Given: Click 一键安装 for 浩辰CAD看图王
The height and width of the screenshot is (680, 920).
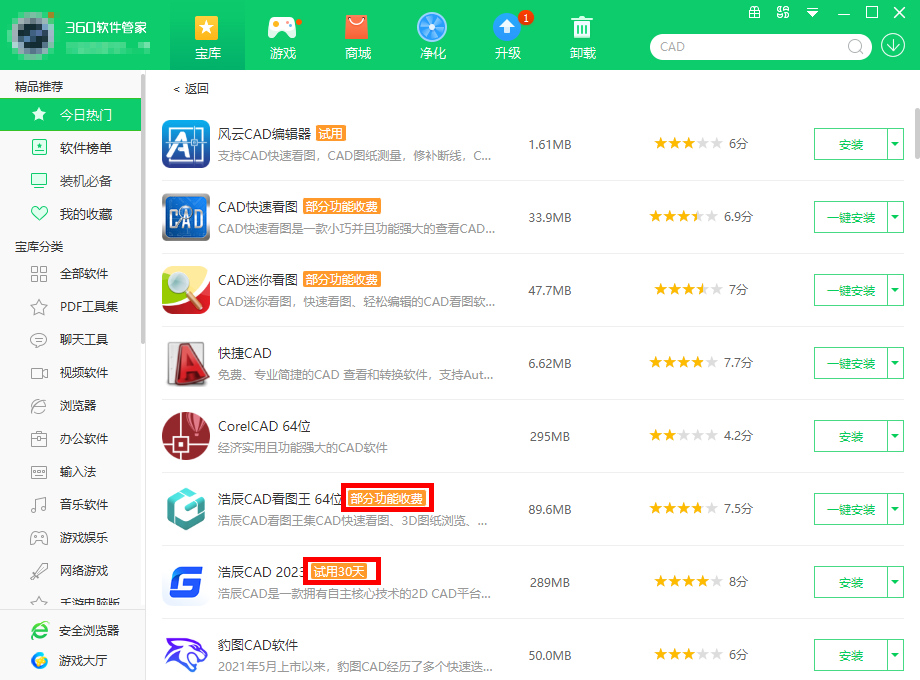Looking at the screenshot, I should pyautogui.click(x=851, y=509).
